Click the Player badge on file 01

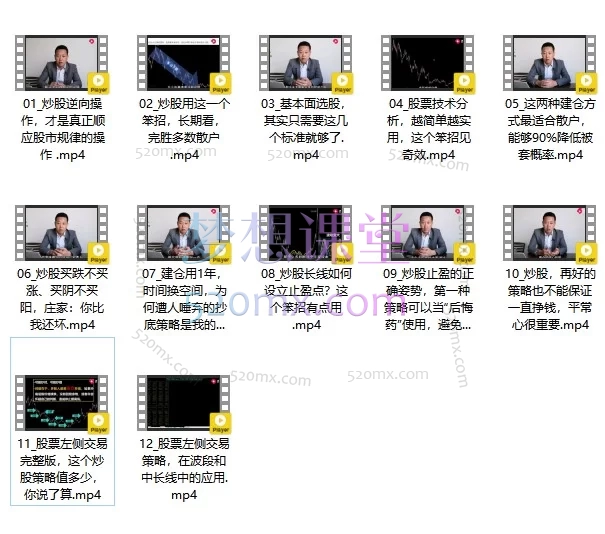coord(98,83)
